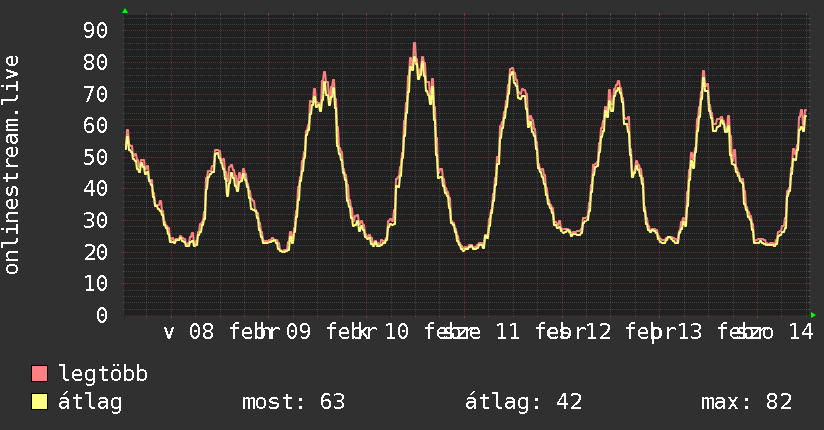Click the onlinestream.live vertical axis title
The height and width of the screenshot is (430, 824).
pos(11,165)
